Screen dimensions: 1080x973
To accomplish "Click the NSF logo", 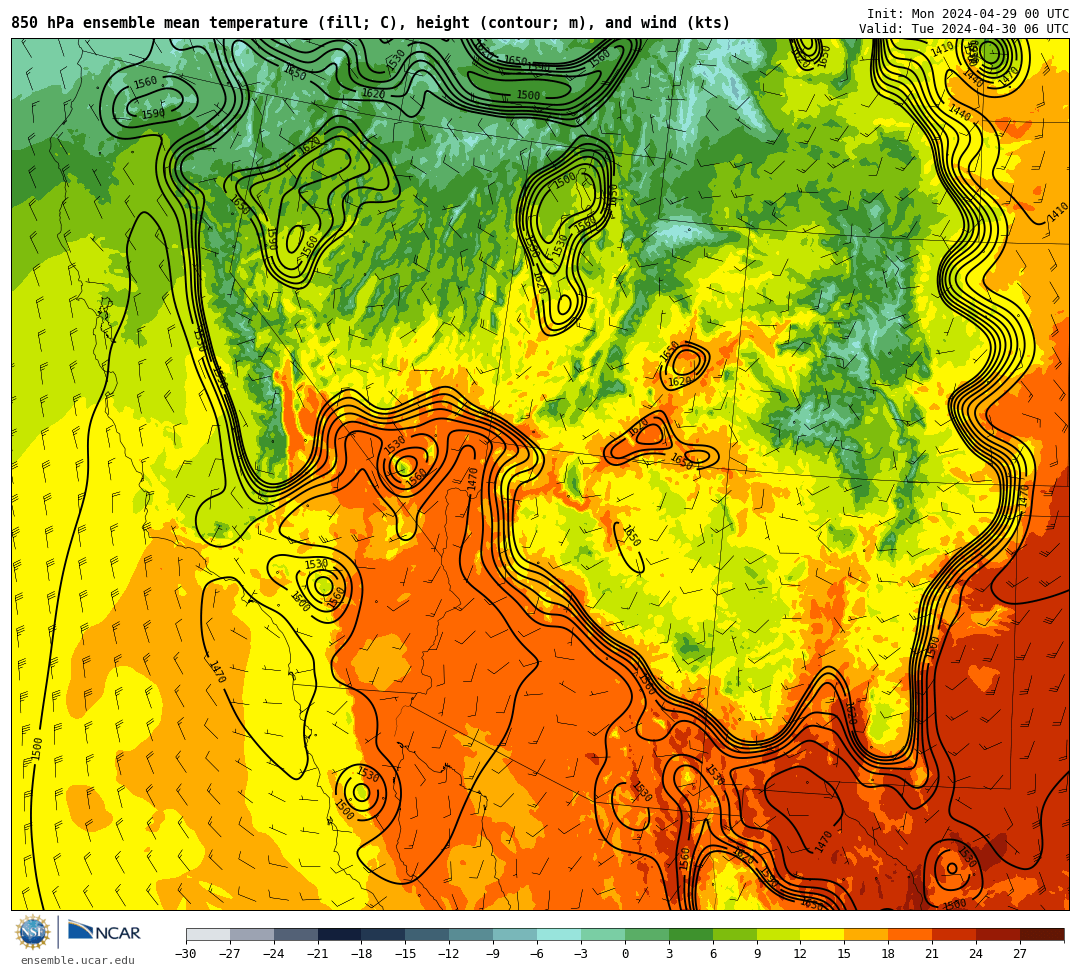I will pos(32,933).
